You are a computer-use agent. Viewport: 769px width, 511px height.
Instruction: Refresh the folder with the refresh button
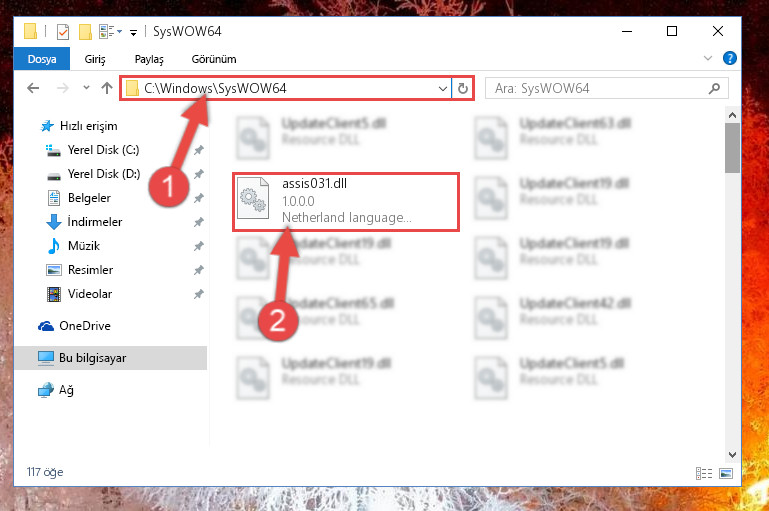point(462,89)
